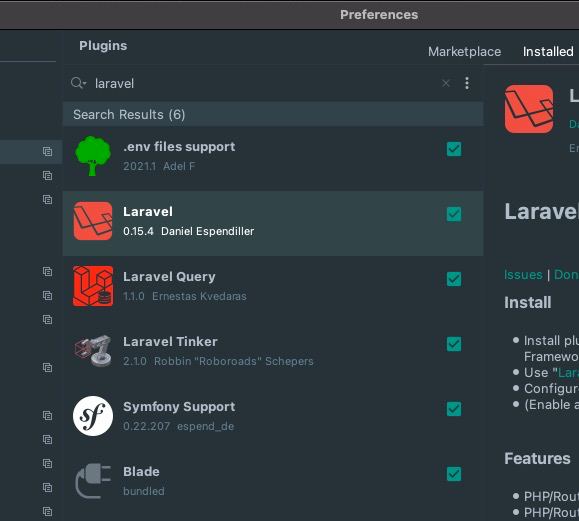Image resolution: width=579 pixels, height=521 pixels.
Task: Click the red Laravel plugin icon in list
Action: click(x=93, y=221)
